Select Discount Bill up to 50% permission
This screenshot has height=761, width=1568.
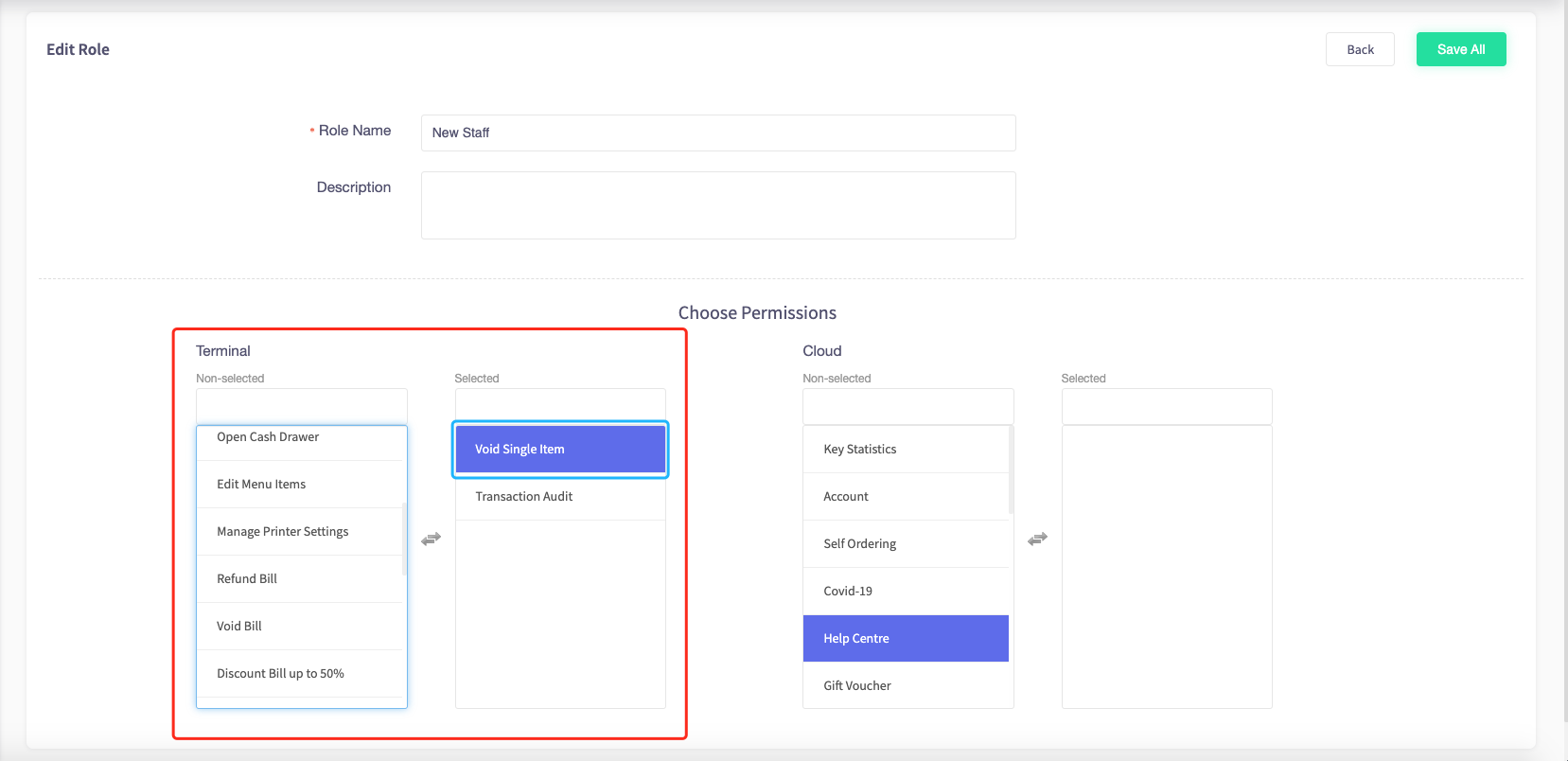pos(299,674)
